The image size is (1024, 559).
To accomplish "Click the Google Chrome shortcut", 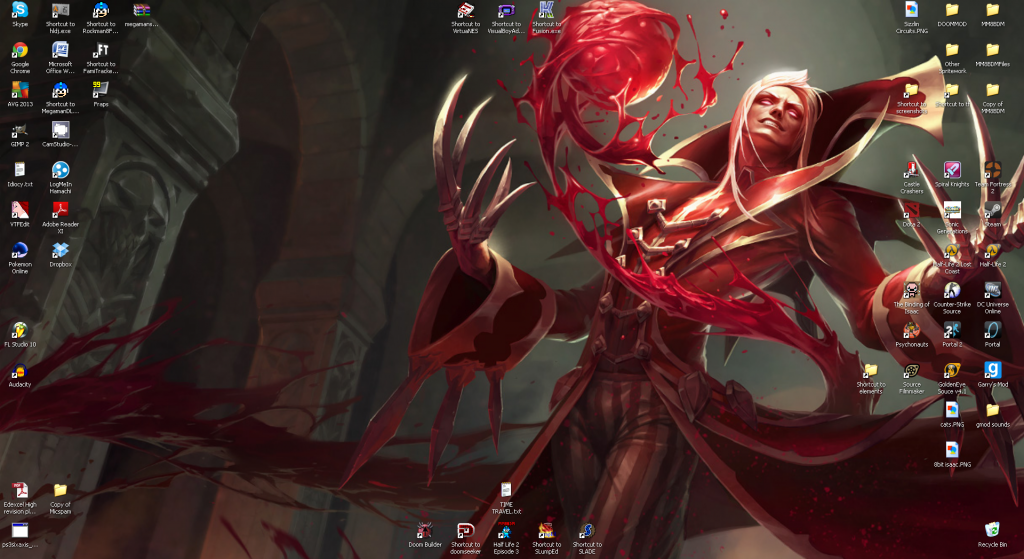I will point(20,50).
